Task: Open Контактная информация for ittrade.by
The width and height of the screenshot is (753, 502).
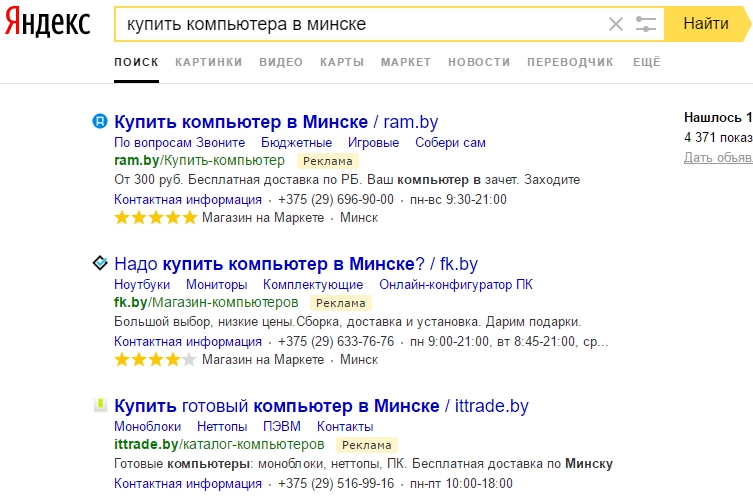Action: pyautogui.click(x=188, y=483)
